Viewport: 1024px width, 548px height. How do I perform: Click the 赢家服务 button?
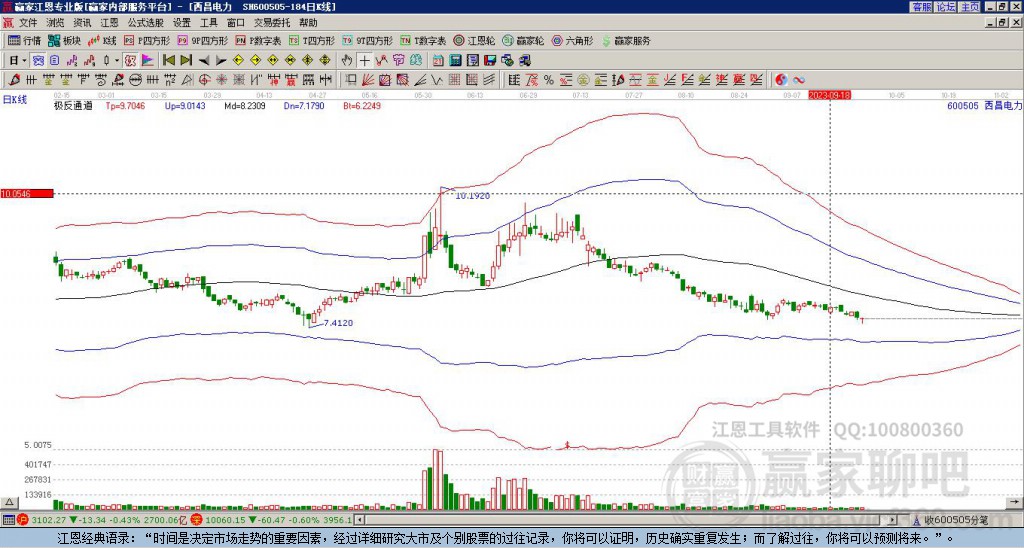(626, 40)
